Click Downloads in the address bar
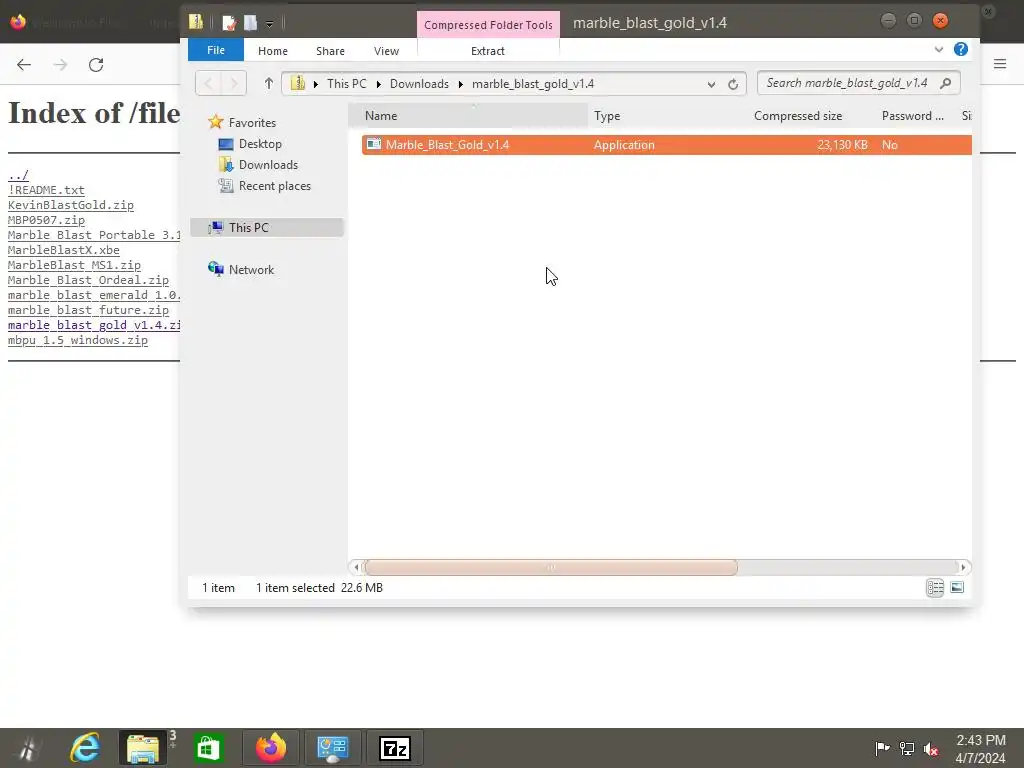This screenshot has width=1024, height=768. tap(419, 84)
